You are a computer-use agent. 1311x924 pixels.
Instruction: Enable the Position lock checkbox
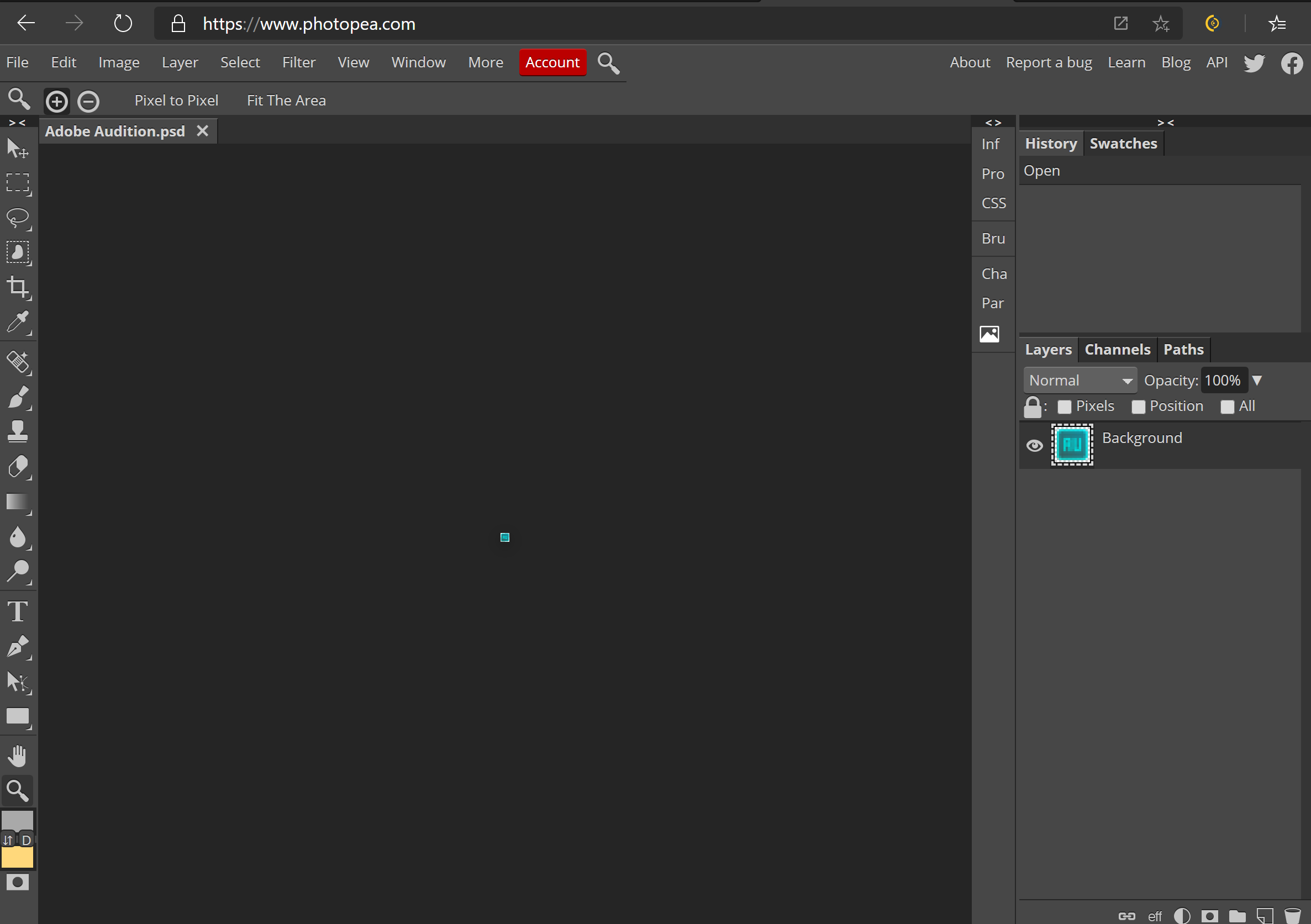pyautogui.click(x=1138, y=406)
